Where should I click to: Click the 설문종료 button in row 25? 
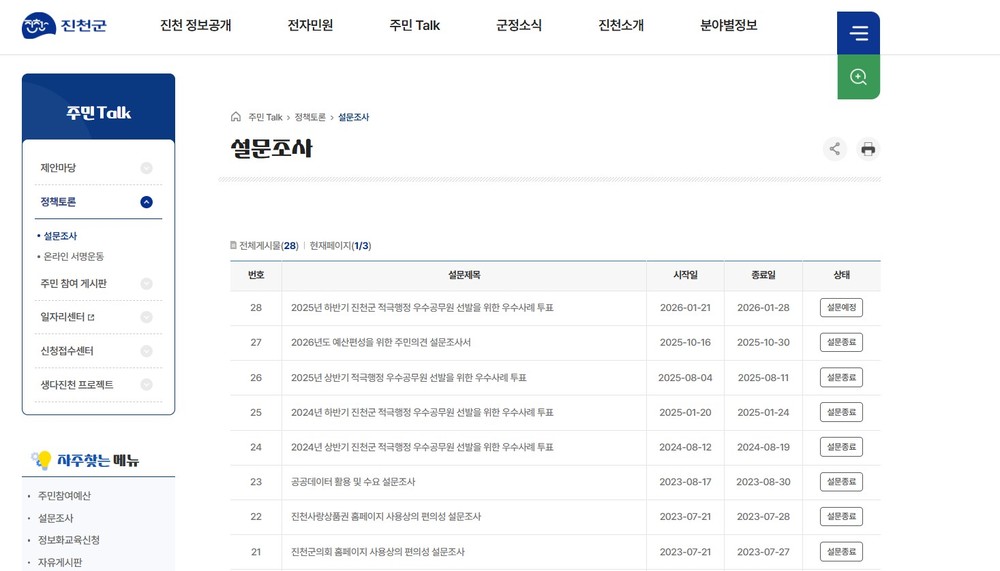tap(841, 413)
